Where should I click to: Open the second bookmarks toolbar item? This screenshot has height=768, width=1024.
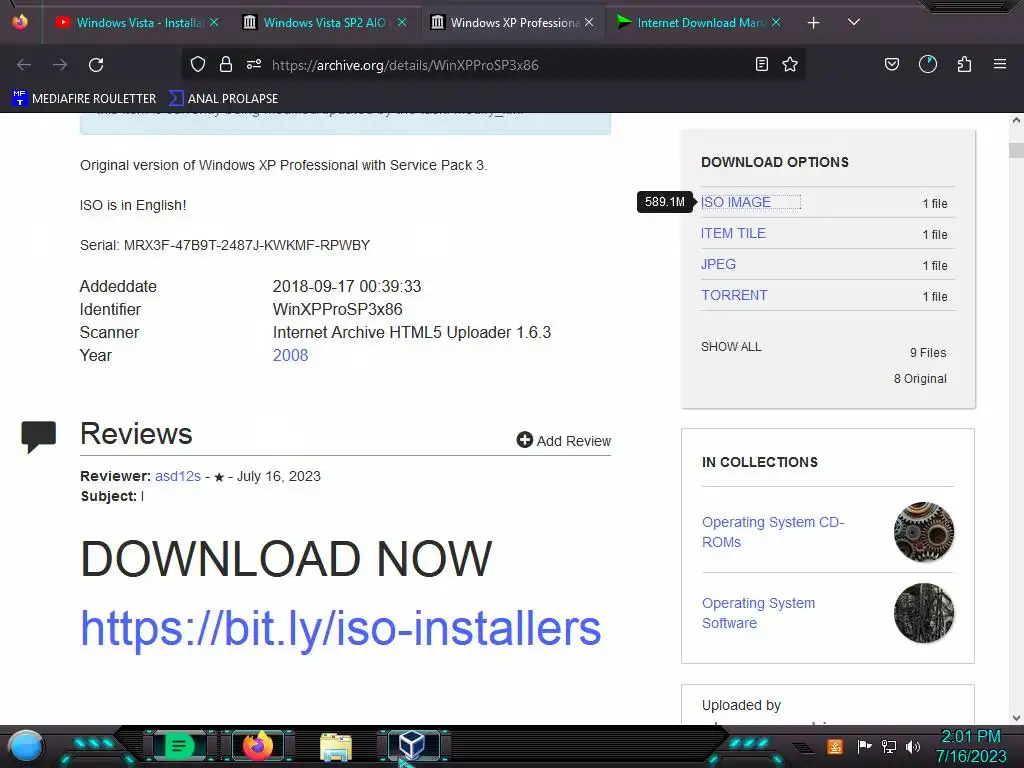224,99
